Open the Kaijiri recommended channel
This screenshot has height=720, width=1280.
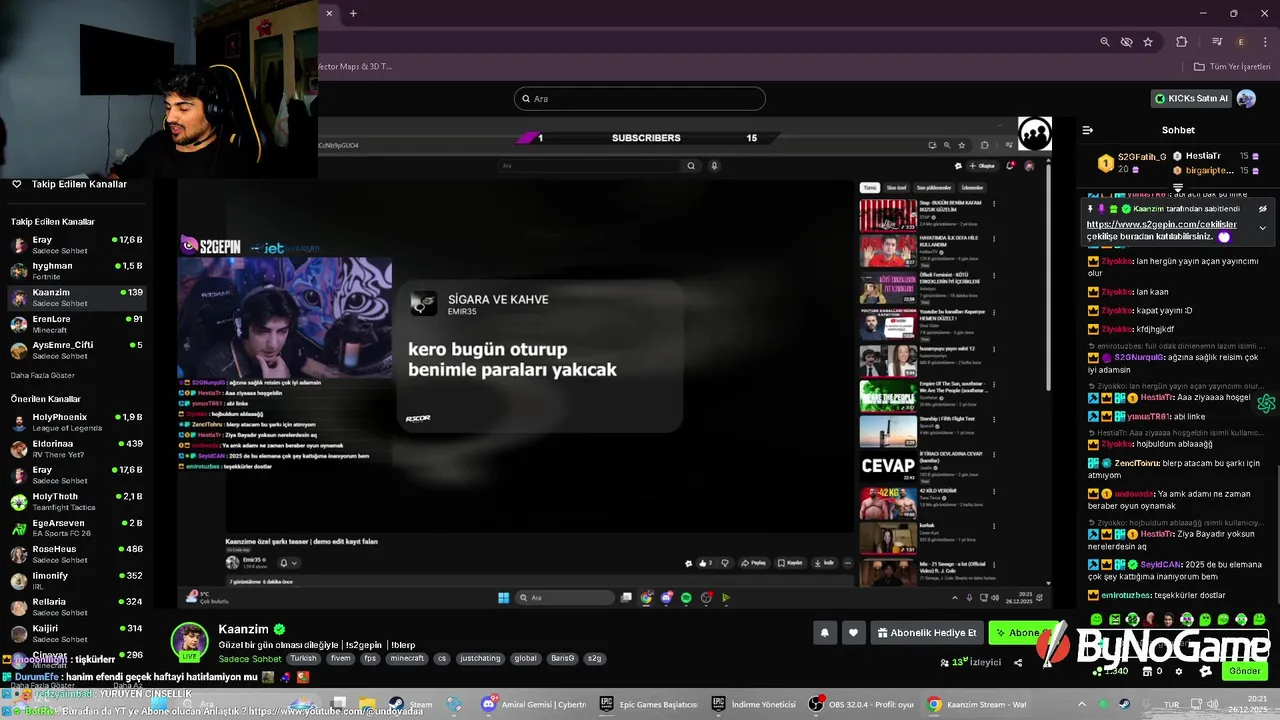click(78, 633)
